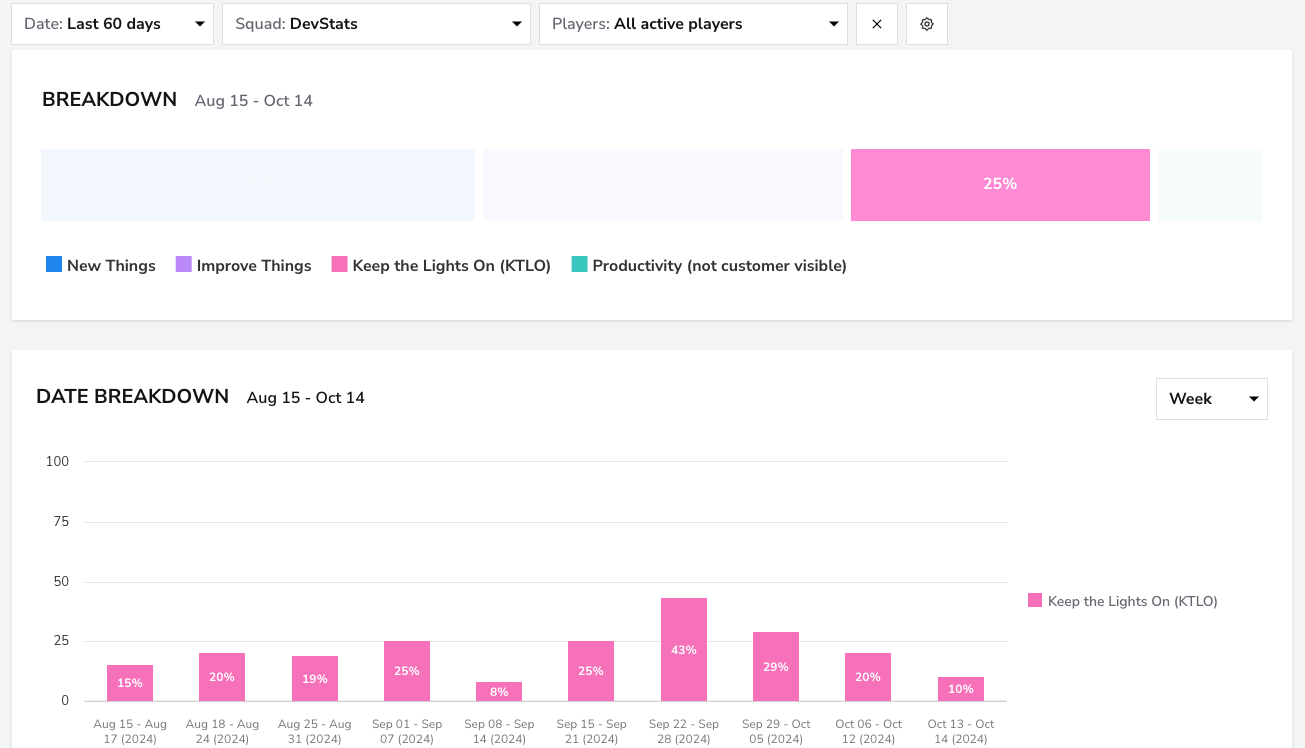This screenshot has width=1305, height=748.
Task: Toggle Keep the Lights On breakdown legend
Action: 441,265
